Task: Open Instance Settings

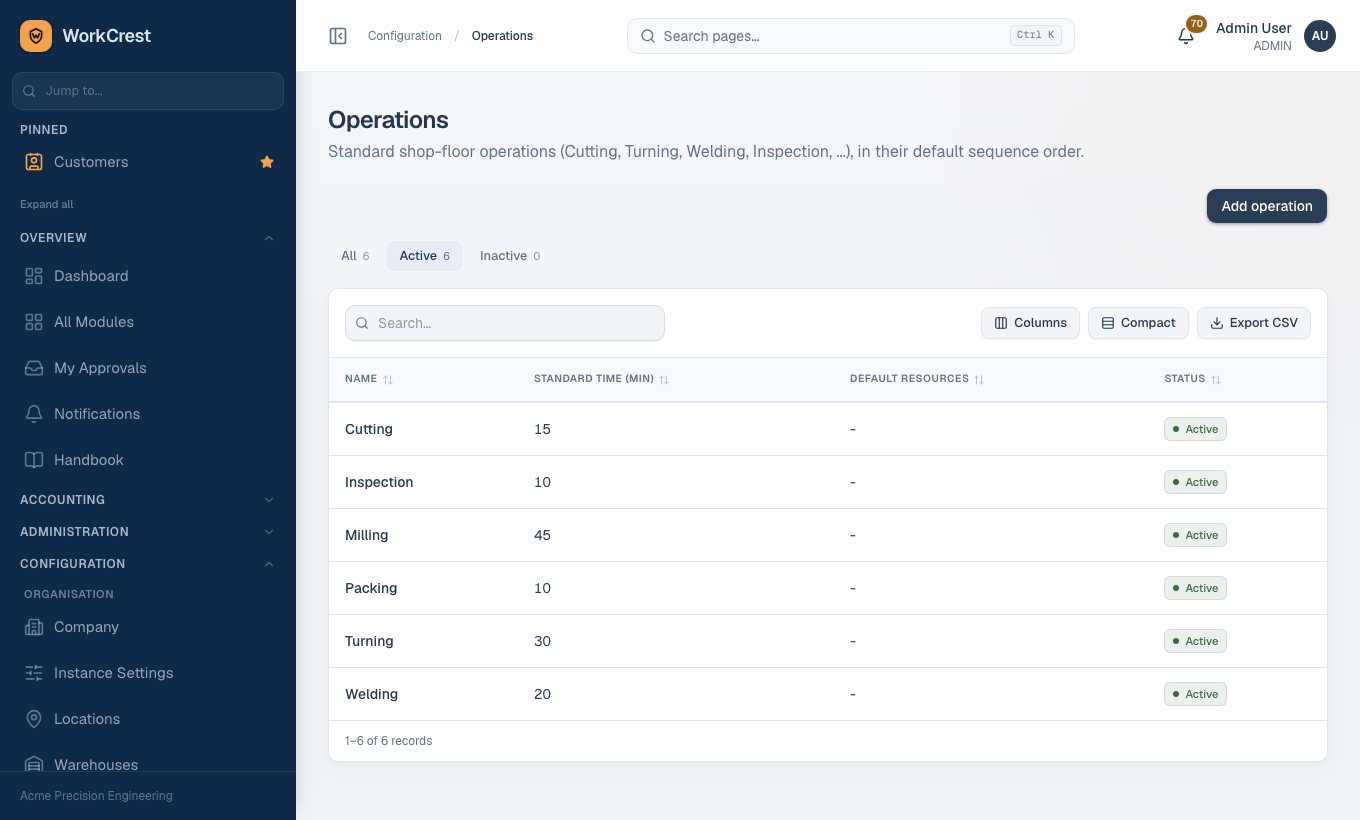Action: point(148,673)
